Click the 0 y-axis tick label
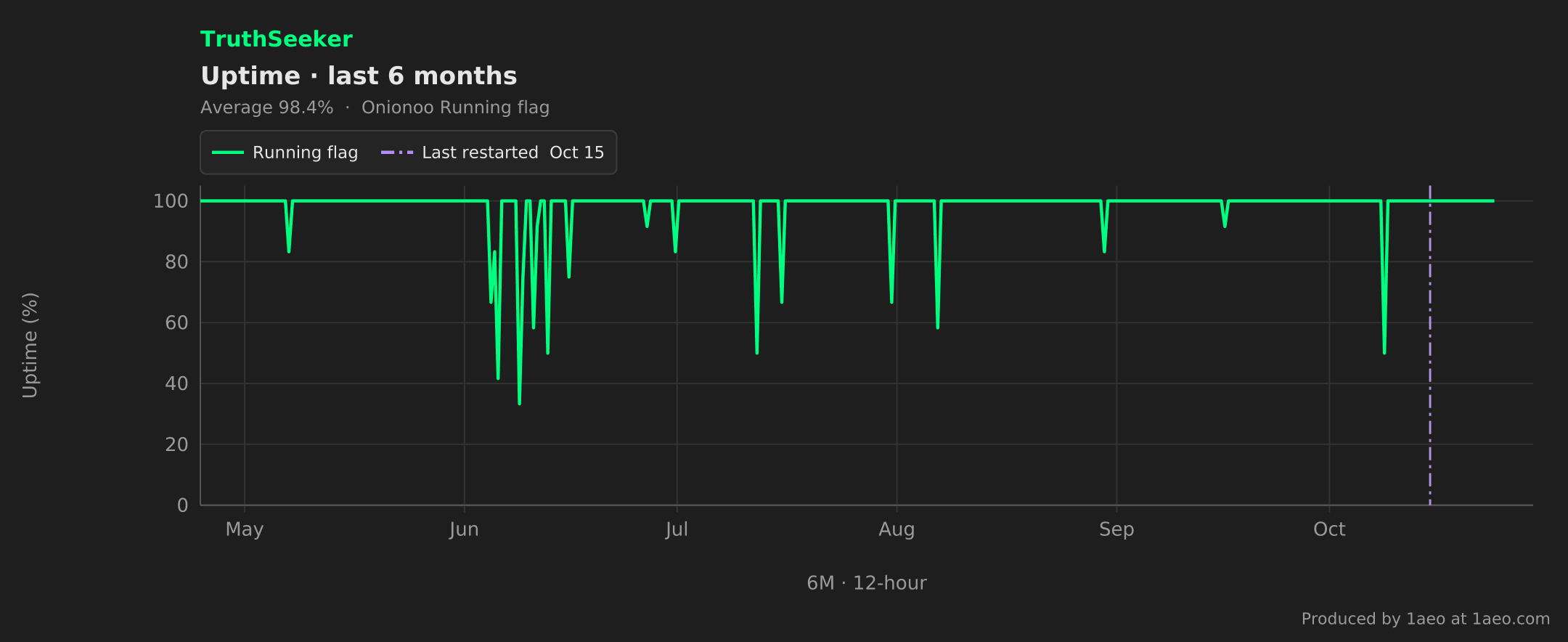The image size is (1568, 642). tap(183, 505)
